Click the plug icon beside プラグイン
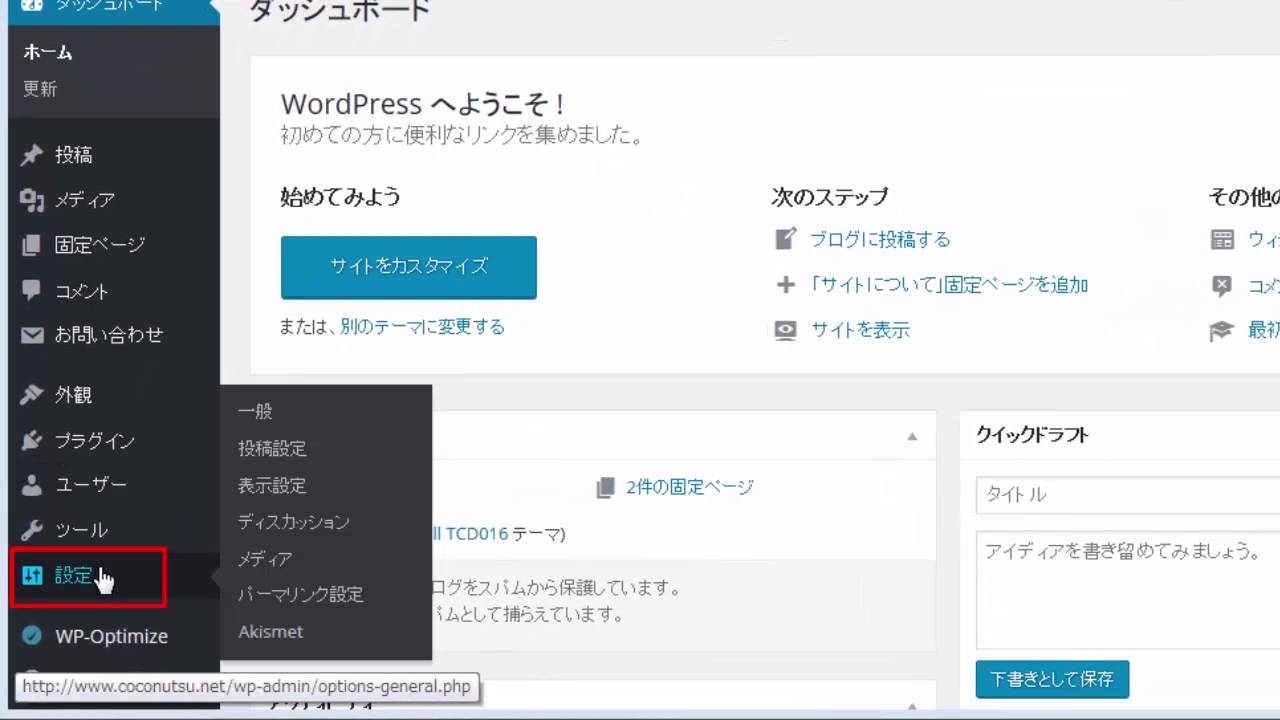This screenshot has height=720, width=1280. (x=32, y=440)
